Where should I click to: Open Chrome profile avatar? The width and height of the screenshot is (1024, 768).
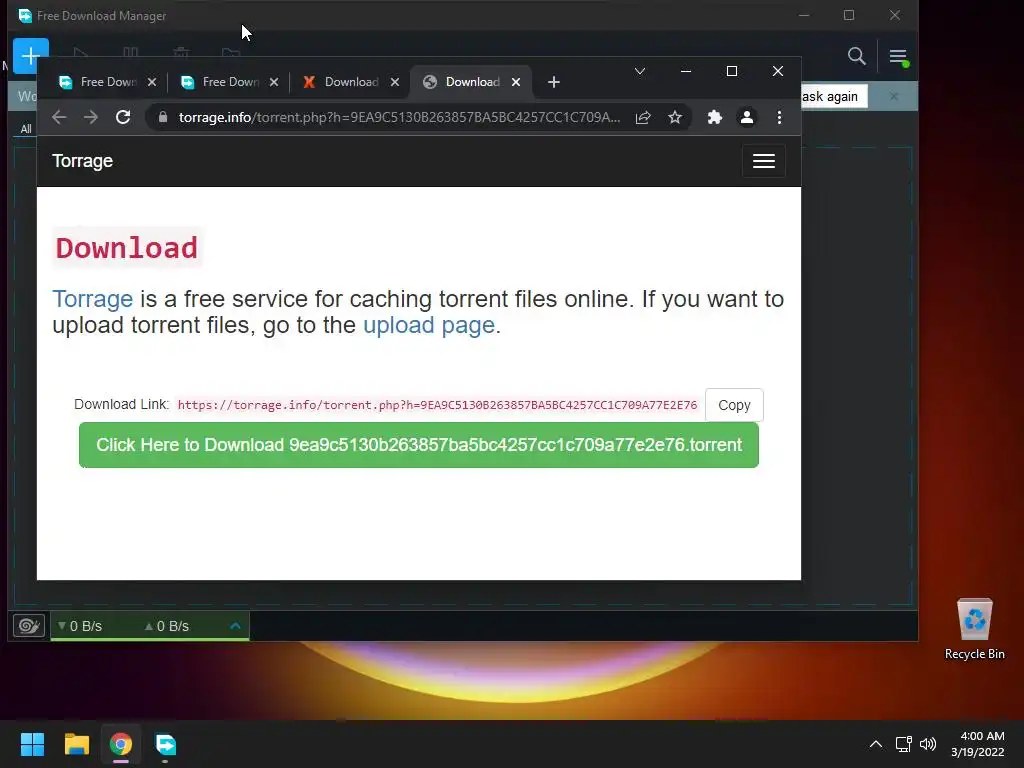tap(746, 117)
